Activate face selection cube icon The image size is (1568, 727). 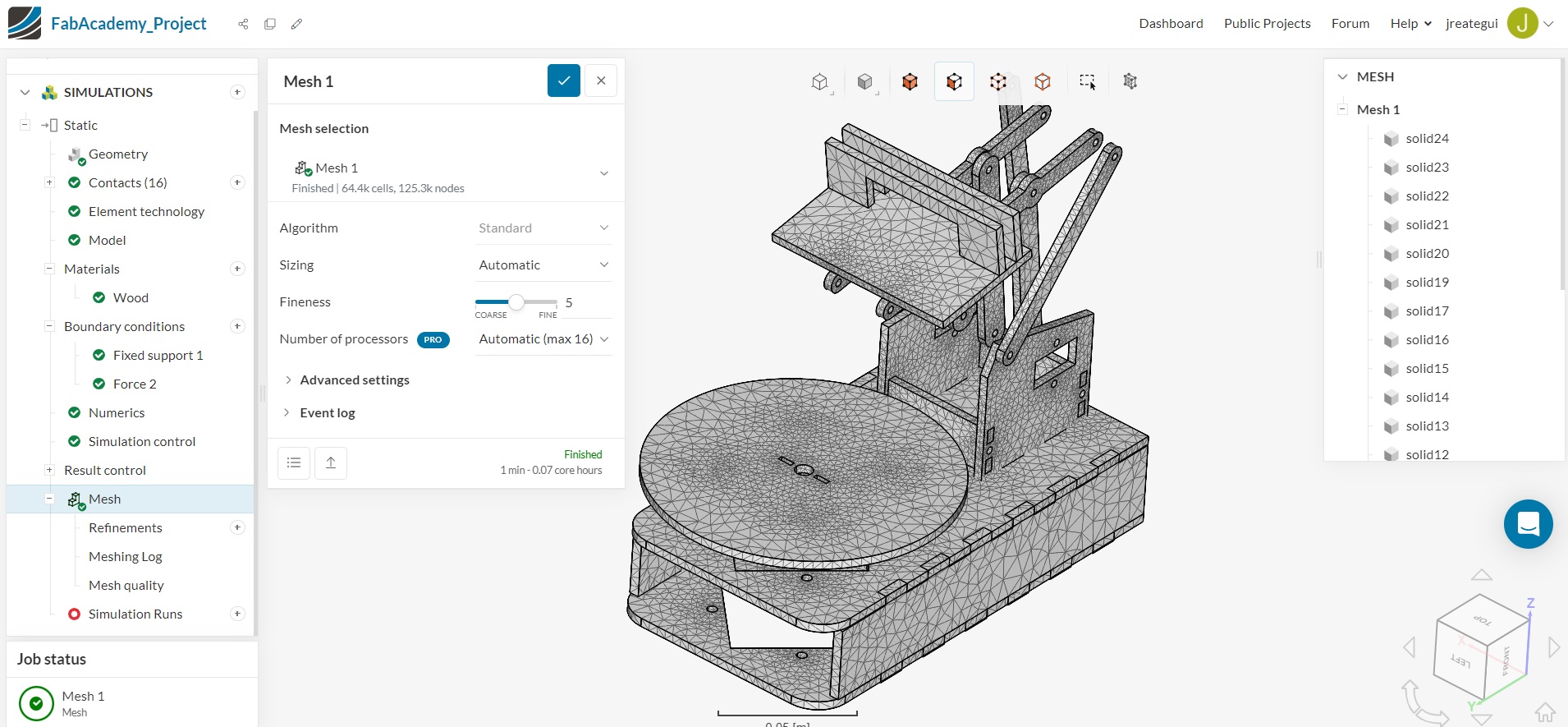point(954,81)
